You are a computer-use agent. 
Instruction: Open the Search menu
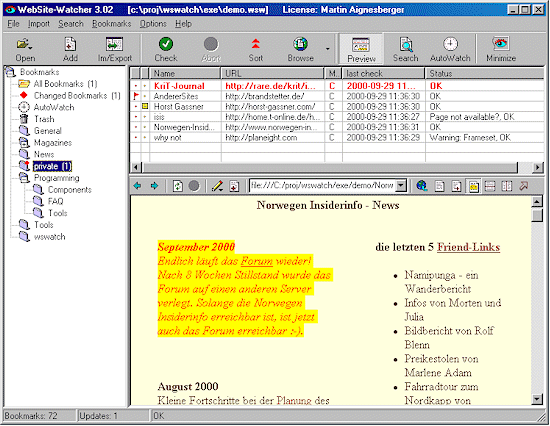71,24
